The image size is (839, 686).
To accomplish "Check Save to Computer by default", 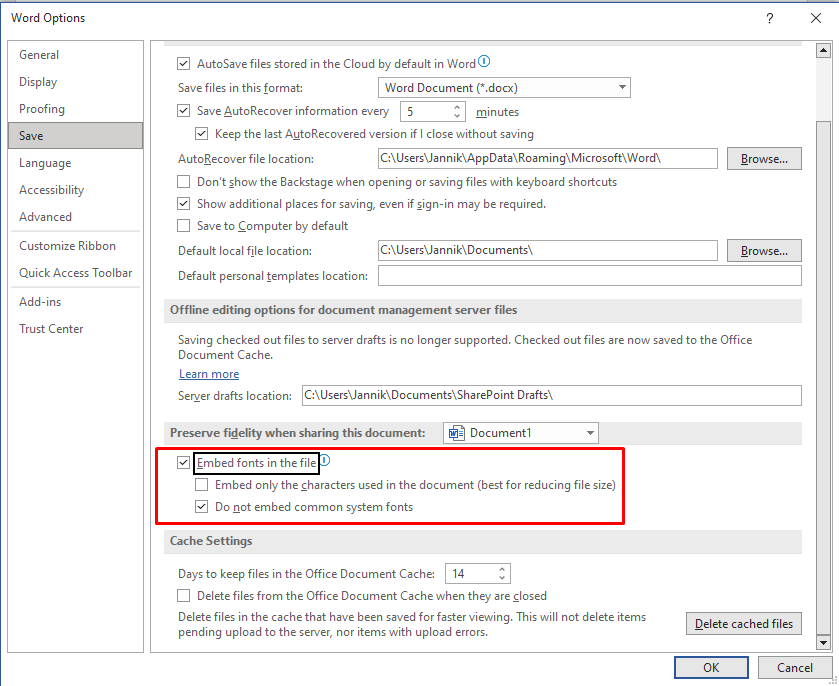I will click(184, 226).
